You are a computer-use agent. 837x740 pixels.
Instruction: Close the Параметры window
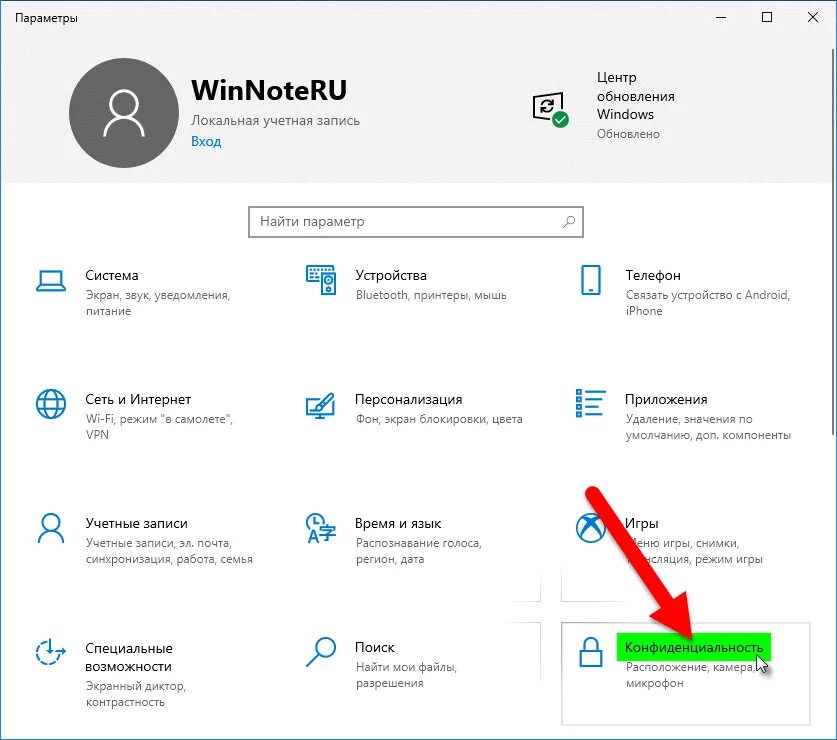point(813,18)
